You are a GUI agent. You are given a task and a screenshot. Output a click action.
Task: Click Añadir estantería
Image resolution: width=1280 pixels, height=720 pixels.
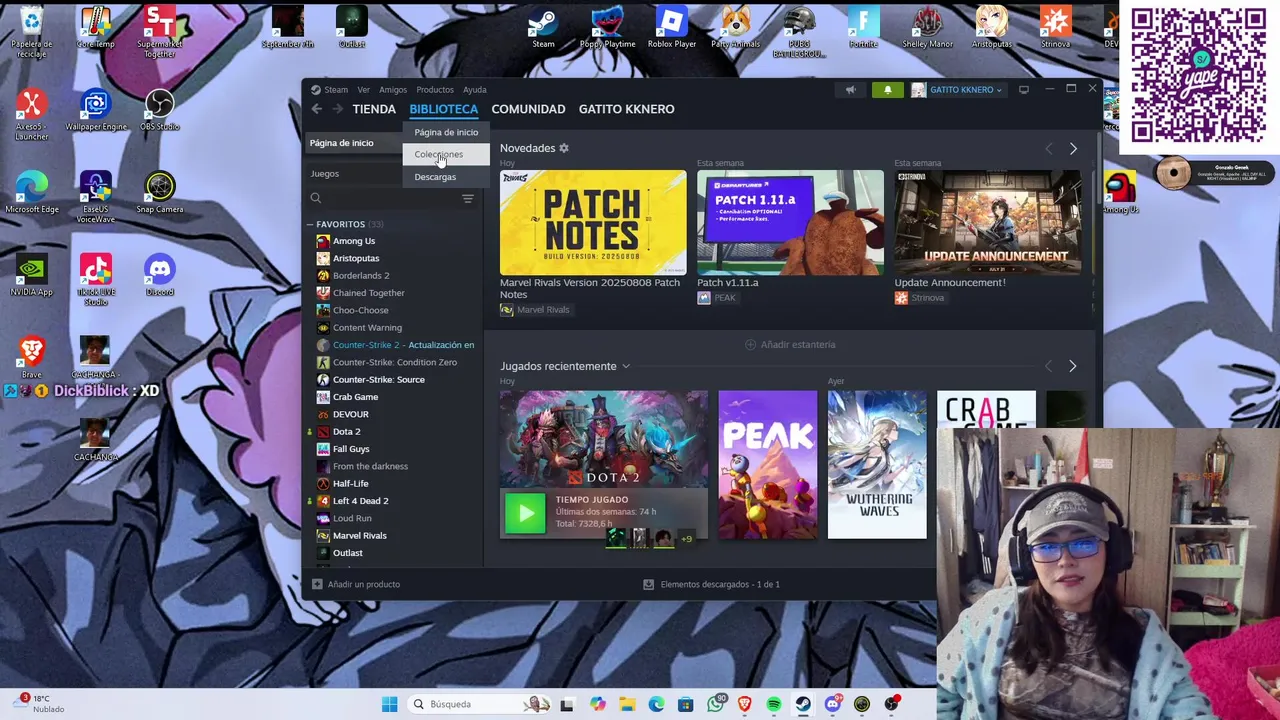pyautogui.click(x=790, y=345)
